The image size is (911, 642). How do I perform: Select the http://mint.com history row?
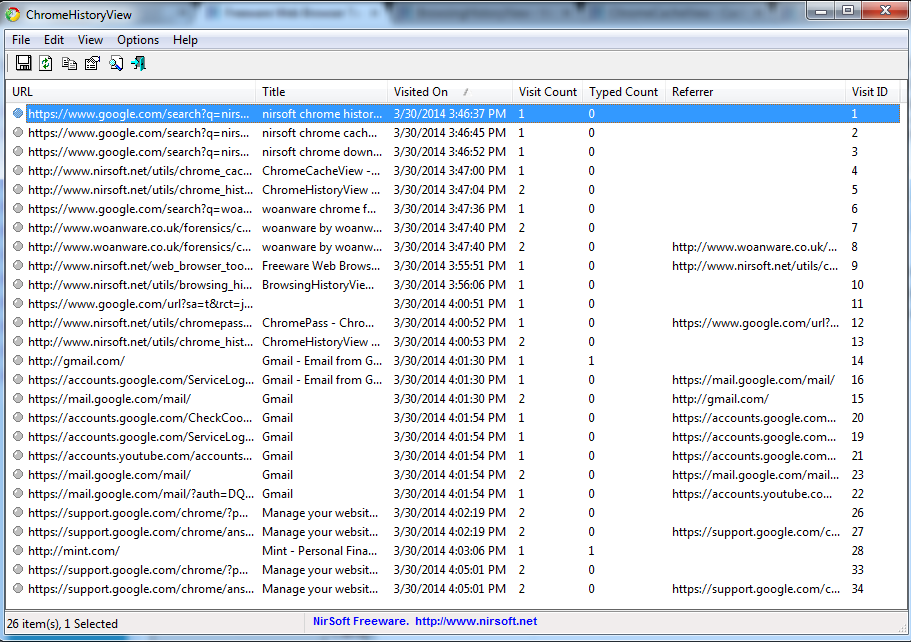pos(150,551)
